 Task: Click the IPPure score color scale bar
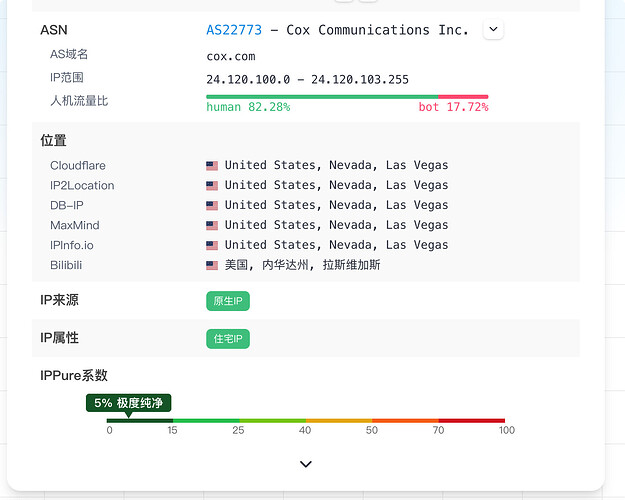coord(306,421)
